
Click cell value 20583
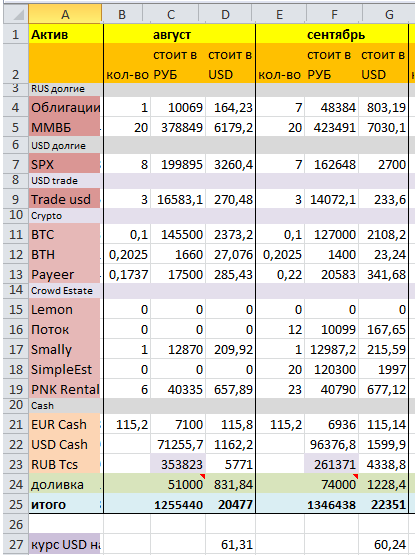[331, 274]
